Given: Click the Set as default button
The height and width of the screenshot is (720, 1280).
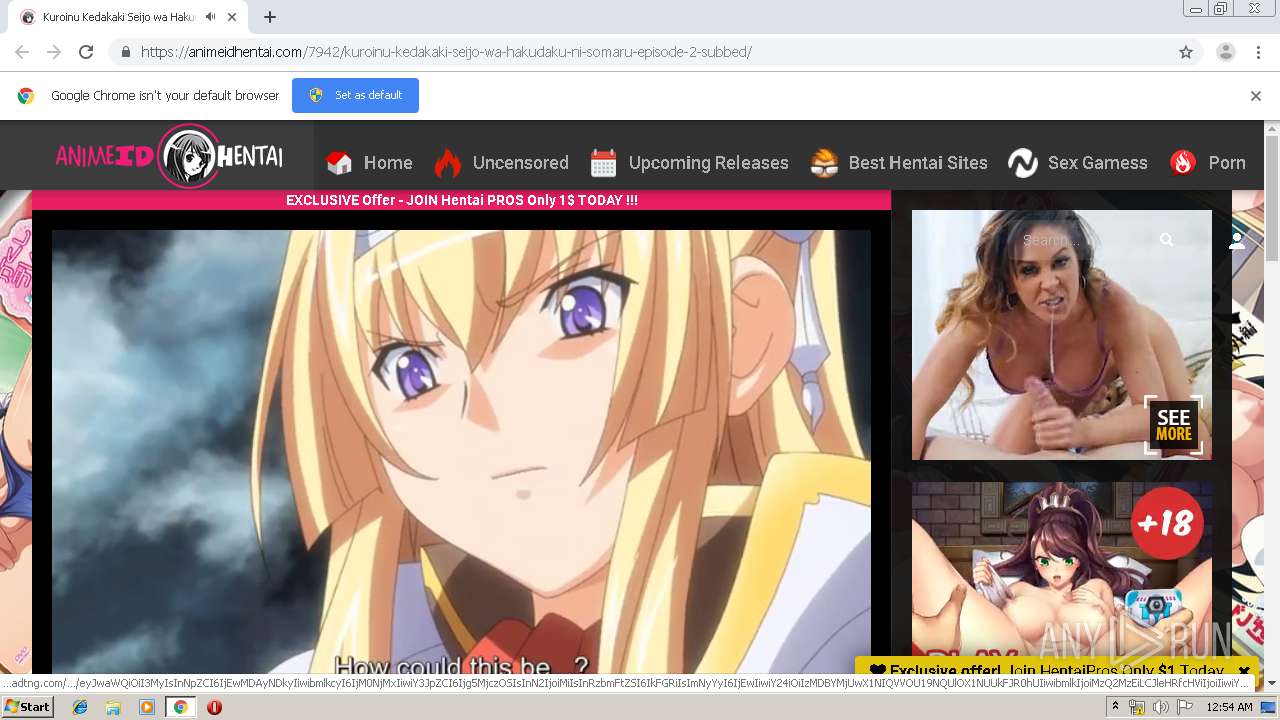Looking at the screenshot, I should coord(355,95).
